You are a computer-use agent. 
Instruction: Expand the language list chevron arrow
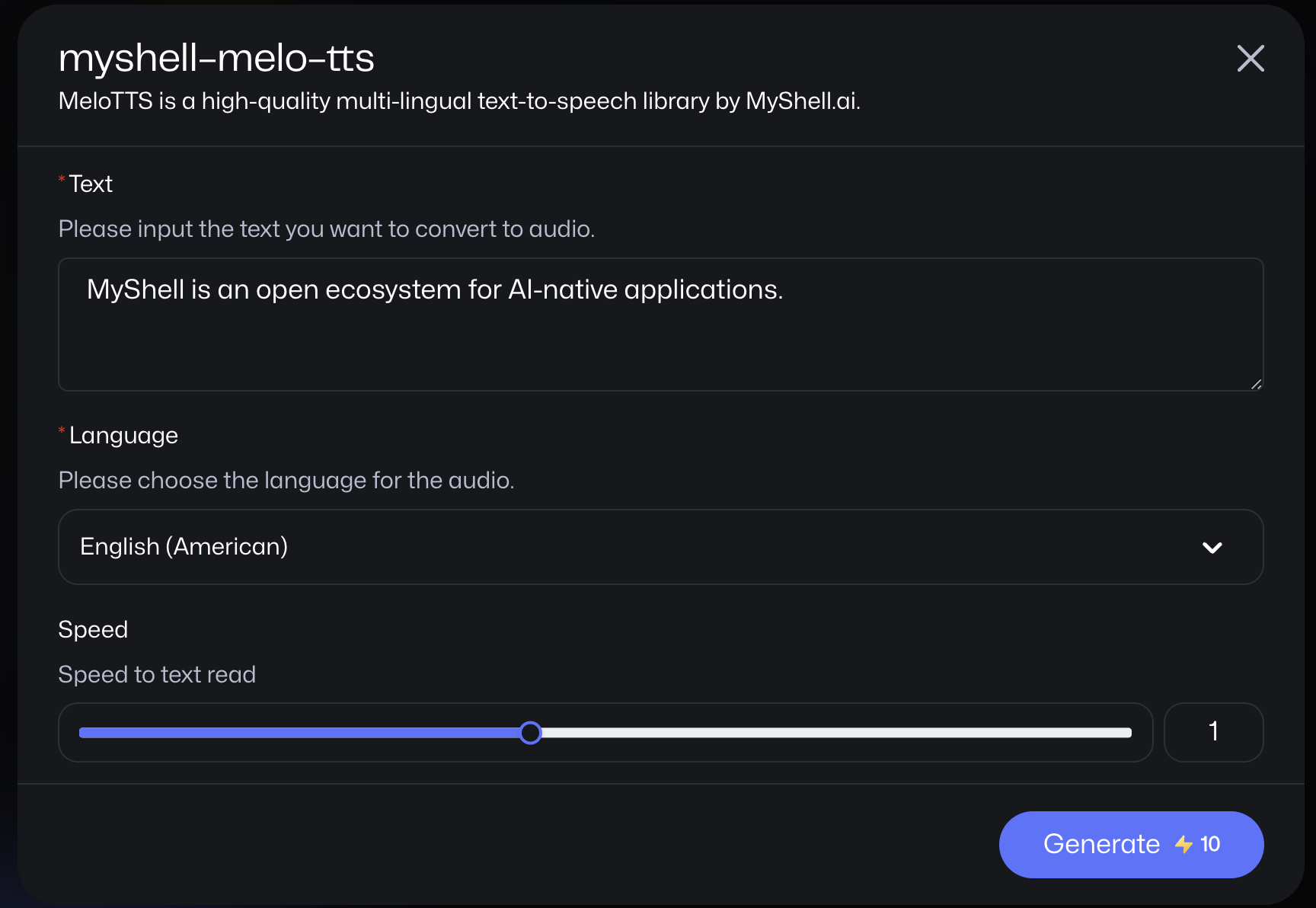[x=1212, y=548]
